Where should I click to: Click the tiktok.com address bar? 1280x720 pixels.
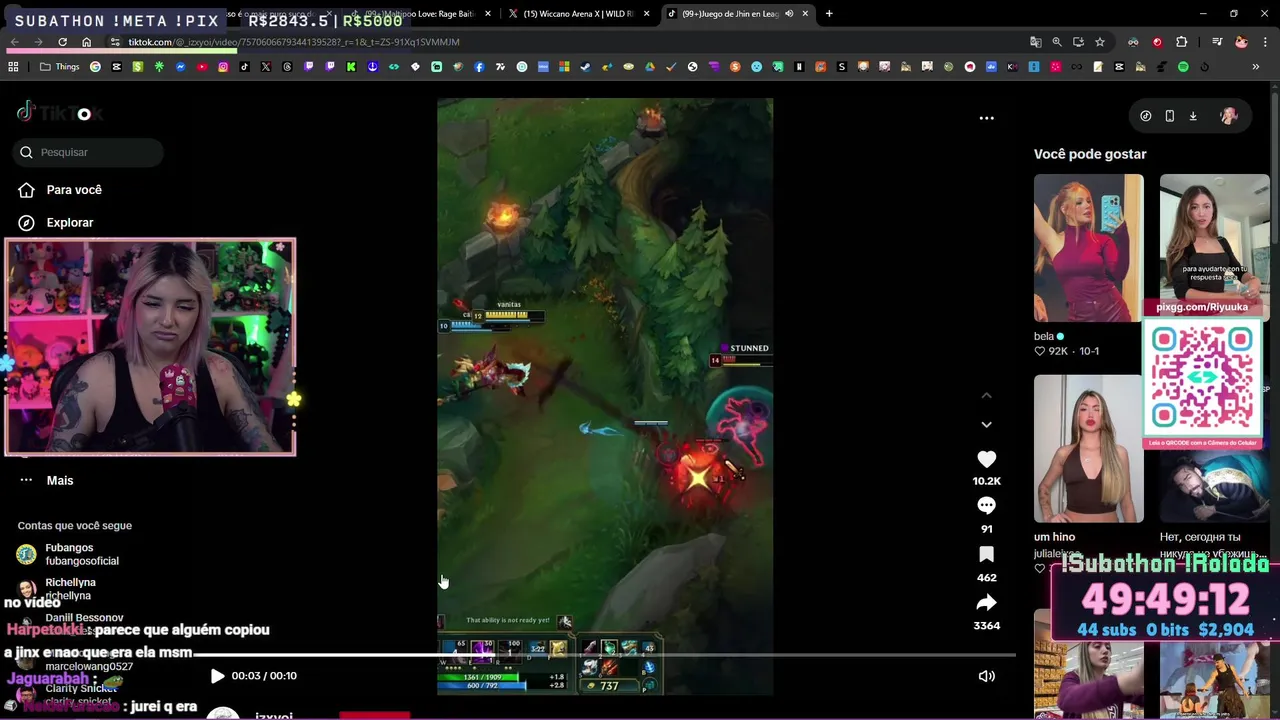[x=570, y=42]
